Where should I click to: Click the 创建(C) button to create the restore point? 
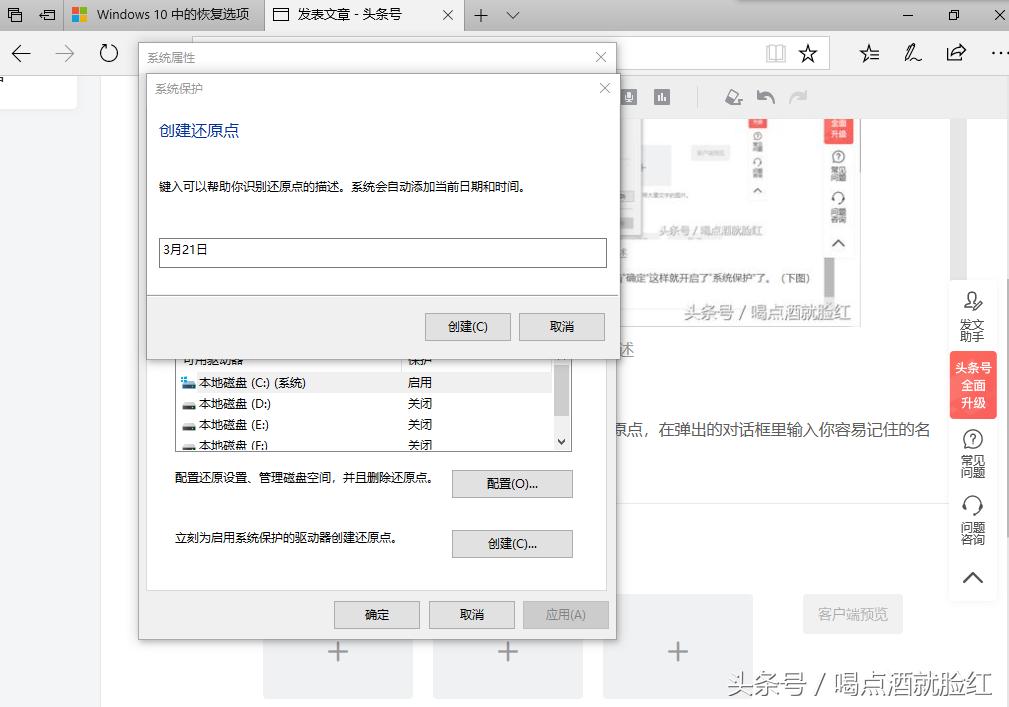pos(467,326)
